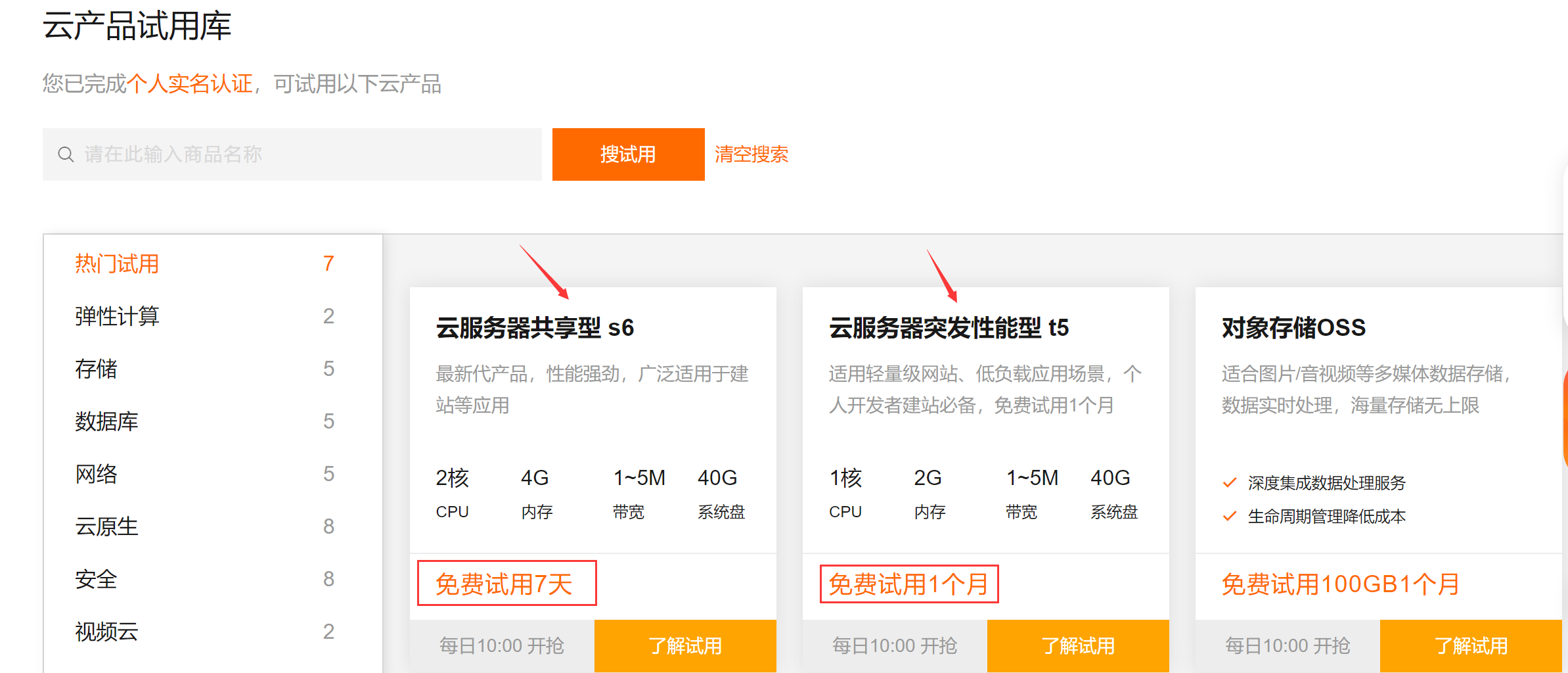
Task: Open the 安全 category
Action: click(95, 579)
